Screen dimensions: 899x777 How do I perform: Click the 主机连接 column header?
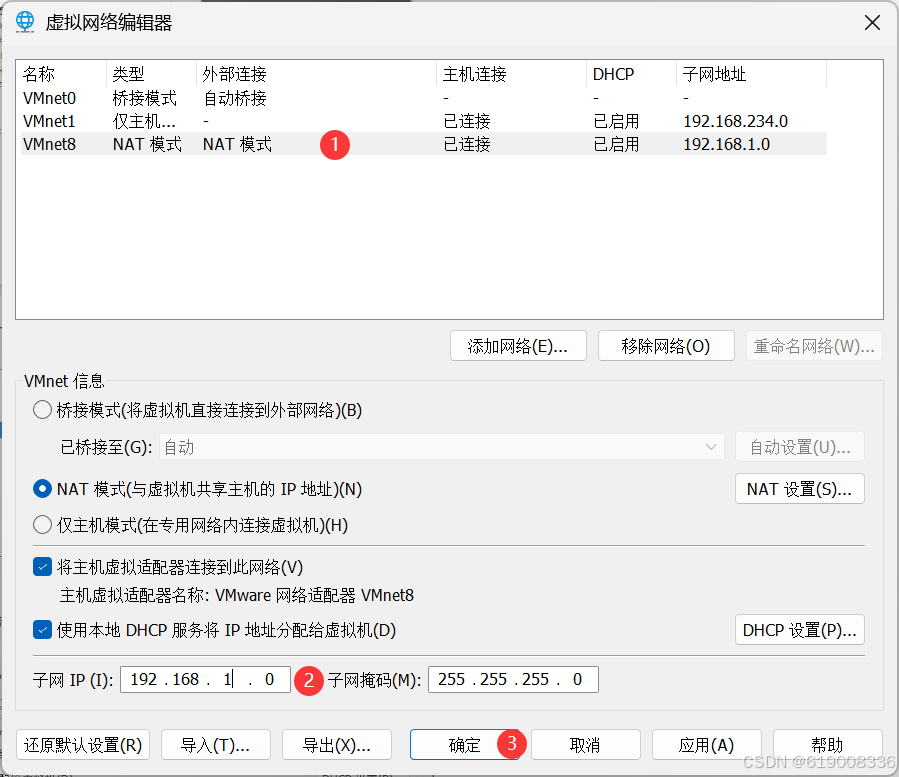[511, 74]
